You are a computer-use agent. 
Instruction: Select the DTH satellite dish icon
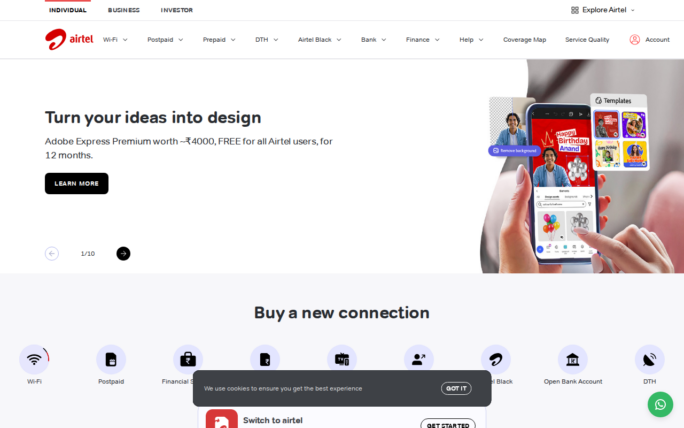tap(650, 360)
